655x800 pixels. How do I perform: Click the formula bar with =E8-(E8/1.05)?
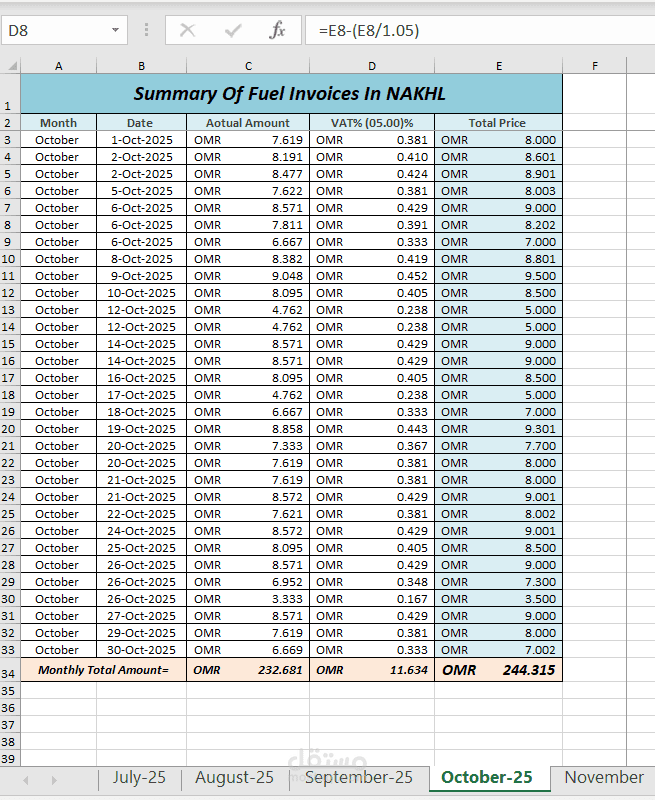point(480,30)
